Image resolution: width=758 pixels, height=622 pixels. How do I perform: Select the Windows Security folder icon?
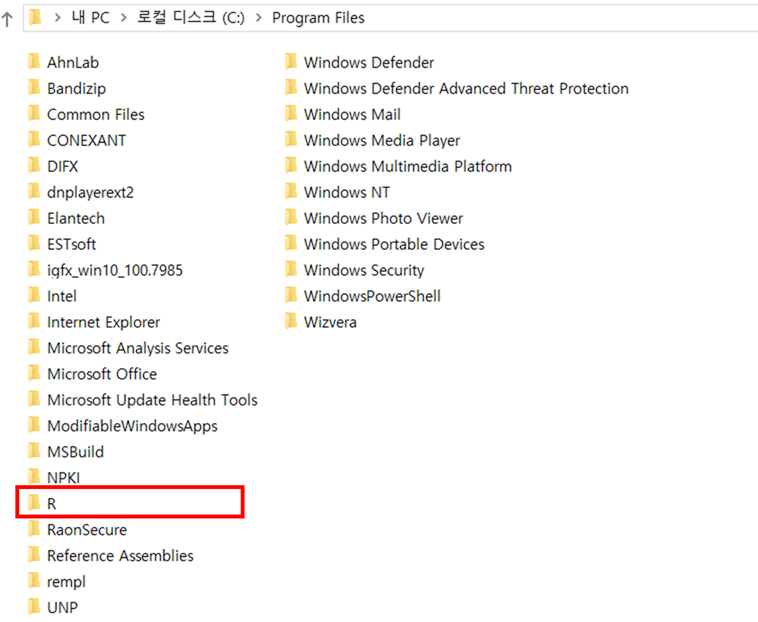click(x=291, y=270)
